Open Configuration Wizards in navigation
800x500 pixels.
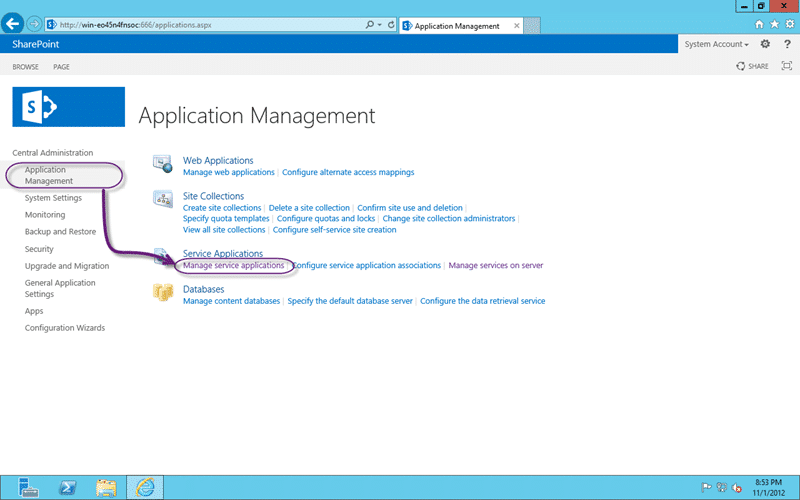tap(65, 328)
